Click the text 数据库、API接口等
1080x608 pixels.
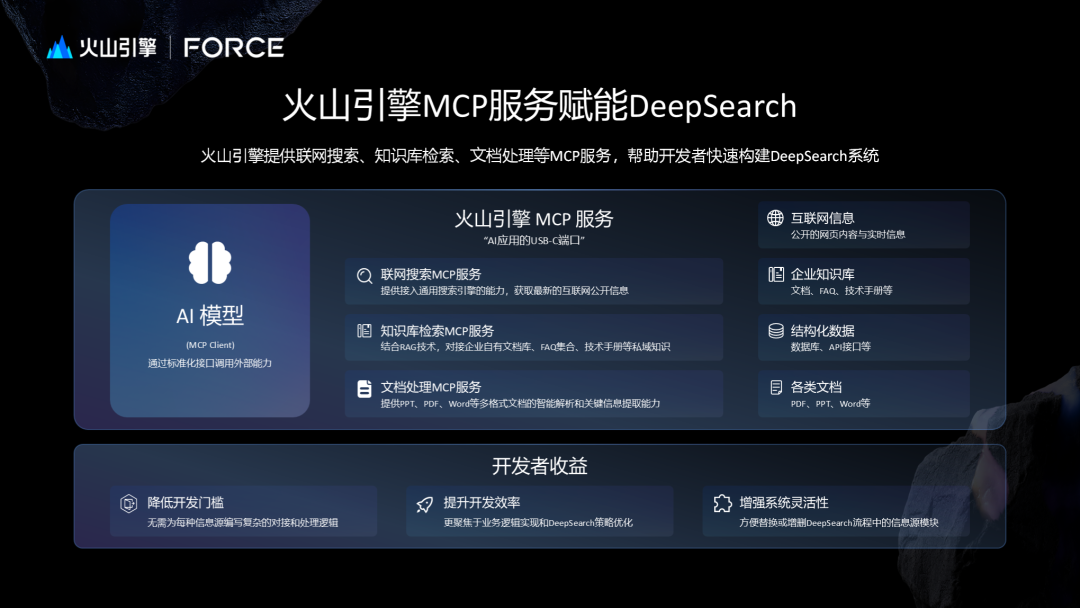[x=831, y=347]
